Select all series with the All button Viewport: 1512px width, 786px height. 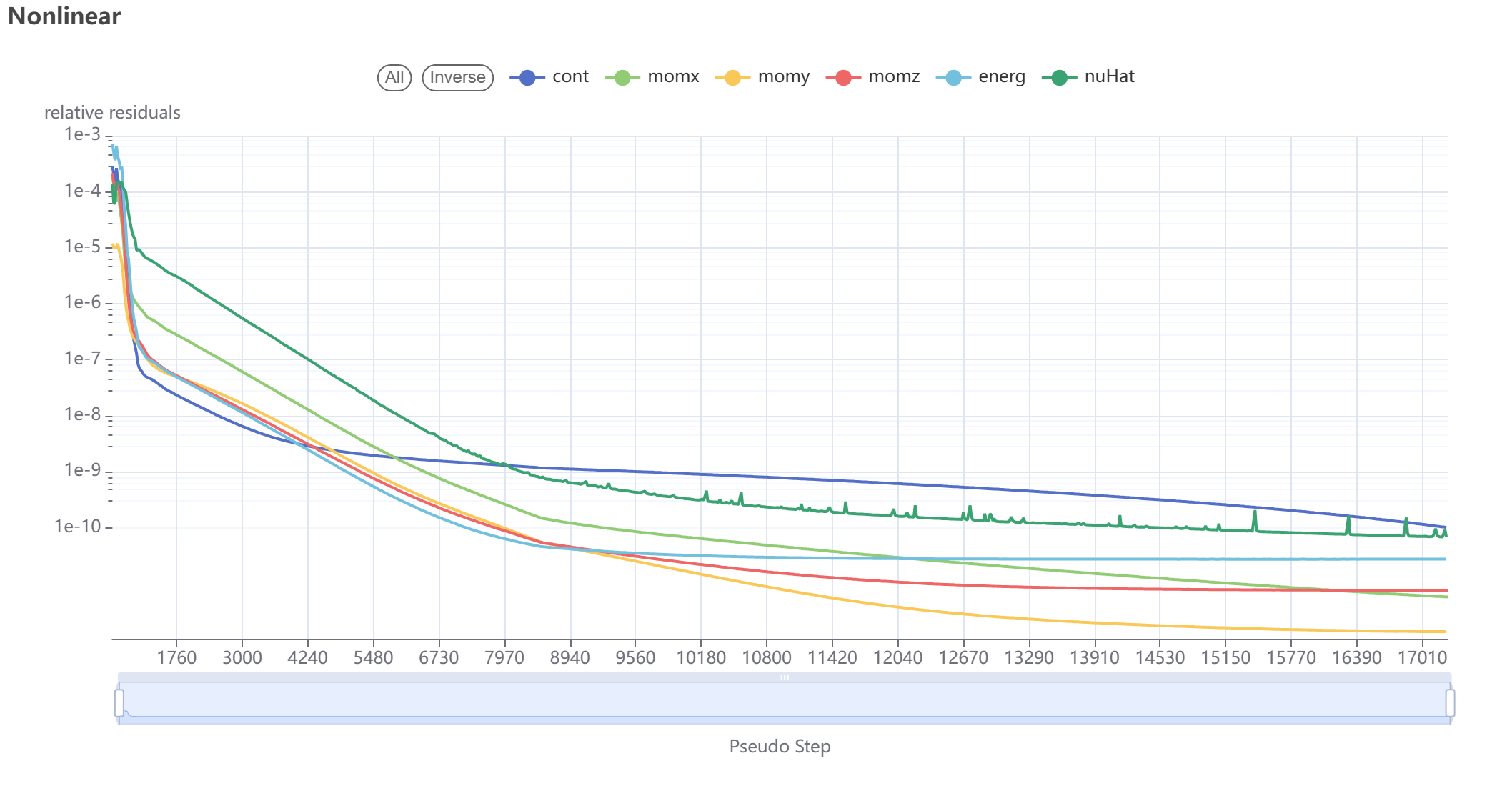click(394, 78)
